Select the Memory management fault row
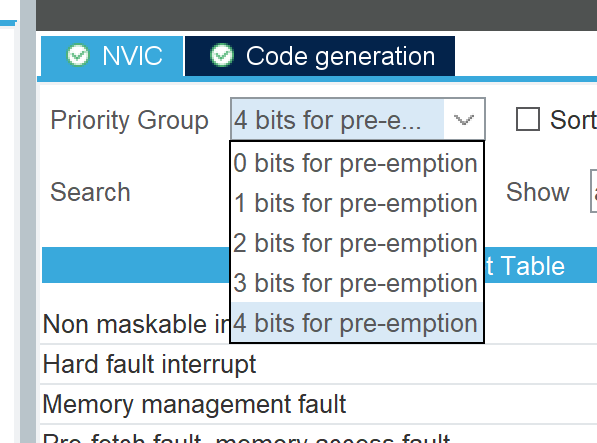 click(318, 404)
